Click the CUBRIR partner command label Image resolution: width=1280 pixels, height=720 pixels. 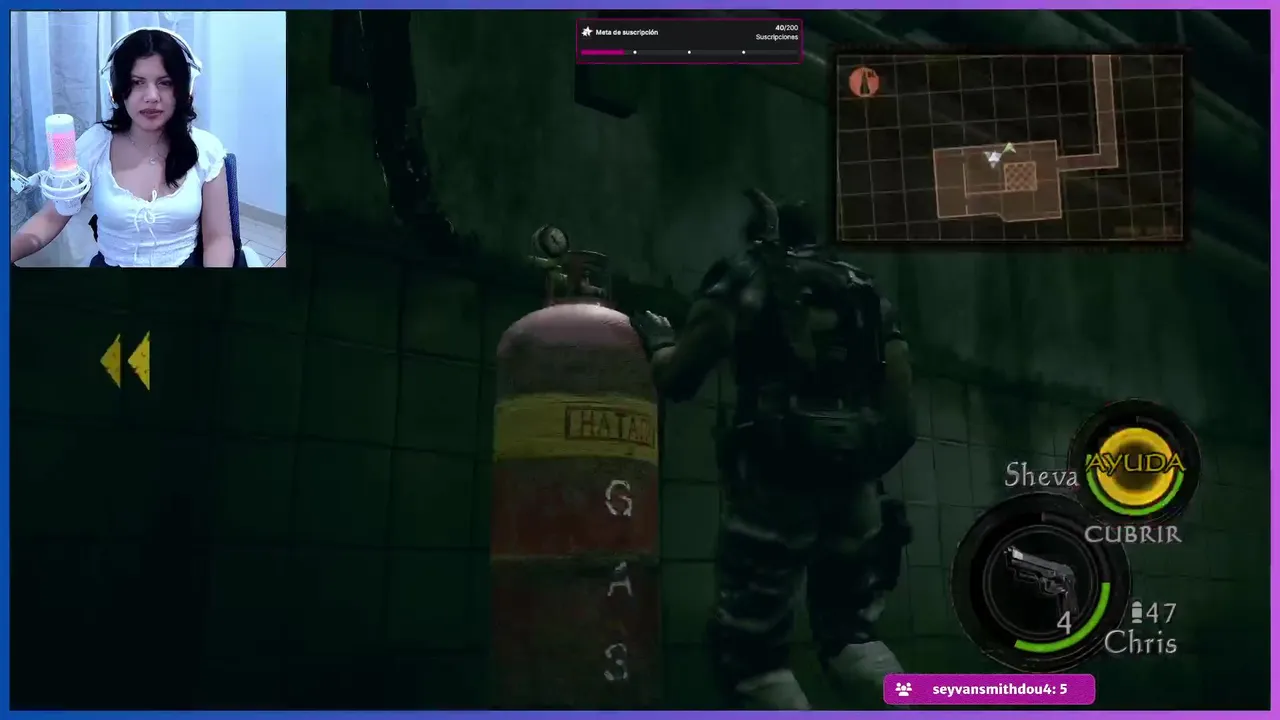1133,534
